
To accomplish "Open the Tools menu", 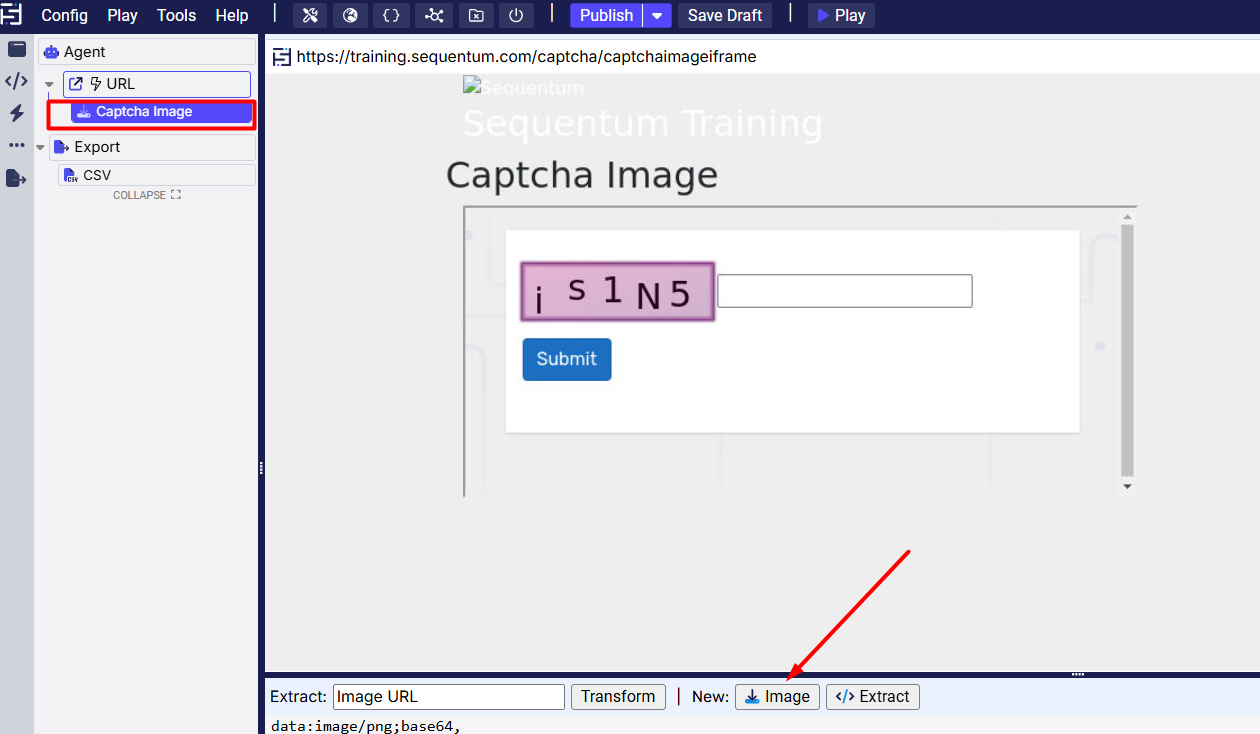I will (x=176, y=15).
